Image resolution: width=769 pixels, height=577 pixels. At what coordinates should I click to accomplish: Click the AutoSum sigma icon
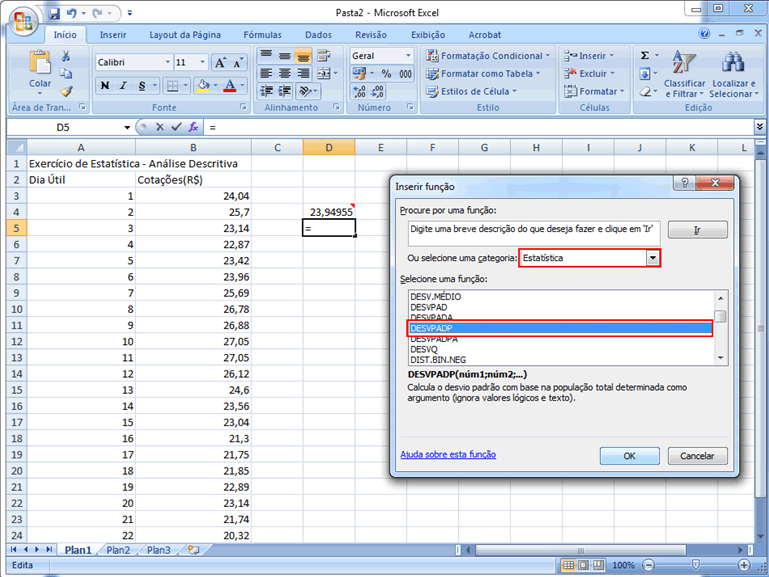click(x=645, y=56)
